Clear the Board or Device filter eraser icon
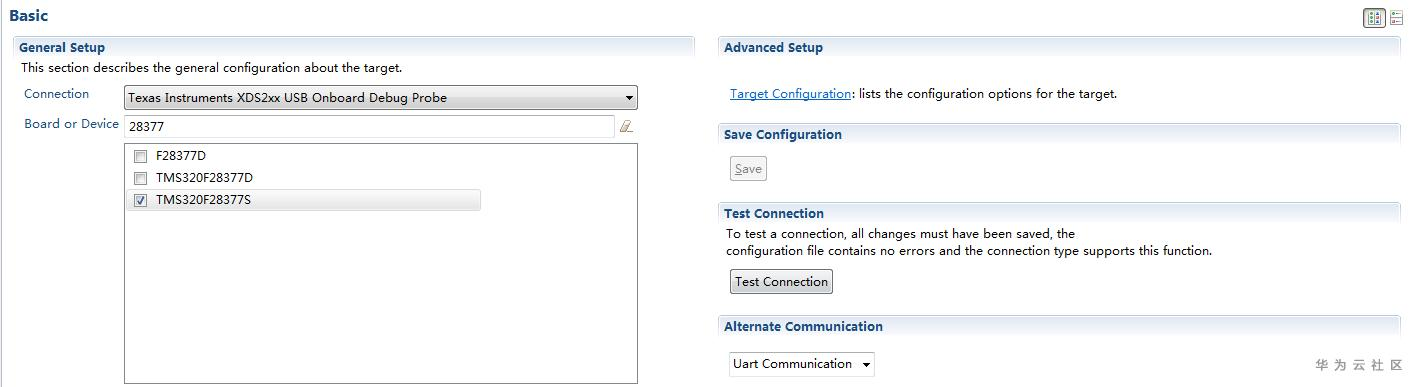Viewport: 1413px width, 387px height. pos(626,126)
